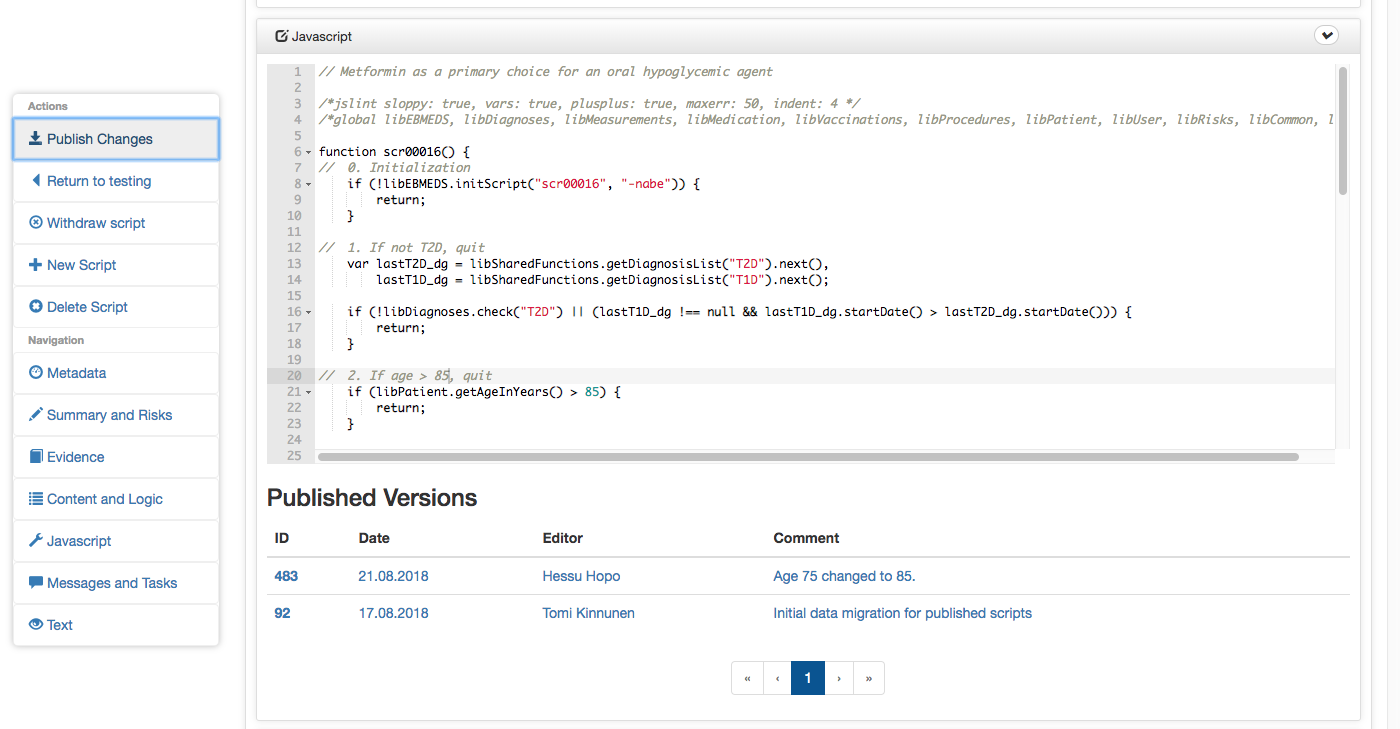Go to last page of versions
This screenshot has height=729, width=1400.
pyautogui.click(x=869, y=678)
